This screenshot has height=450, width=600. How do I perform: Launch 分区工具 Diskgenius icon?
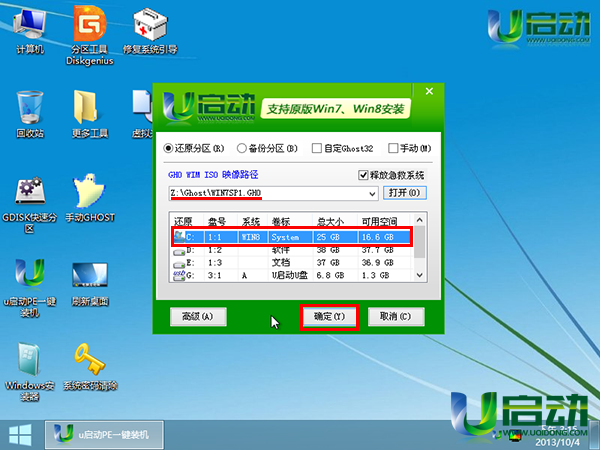pos(90,37)
